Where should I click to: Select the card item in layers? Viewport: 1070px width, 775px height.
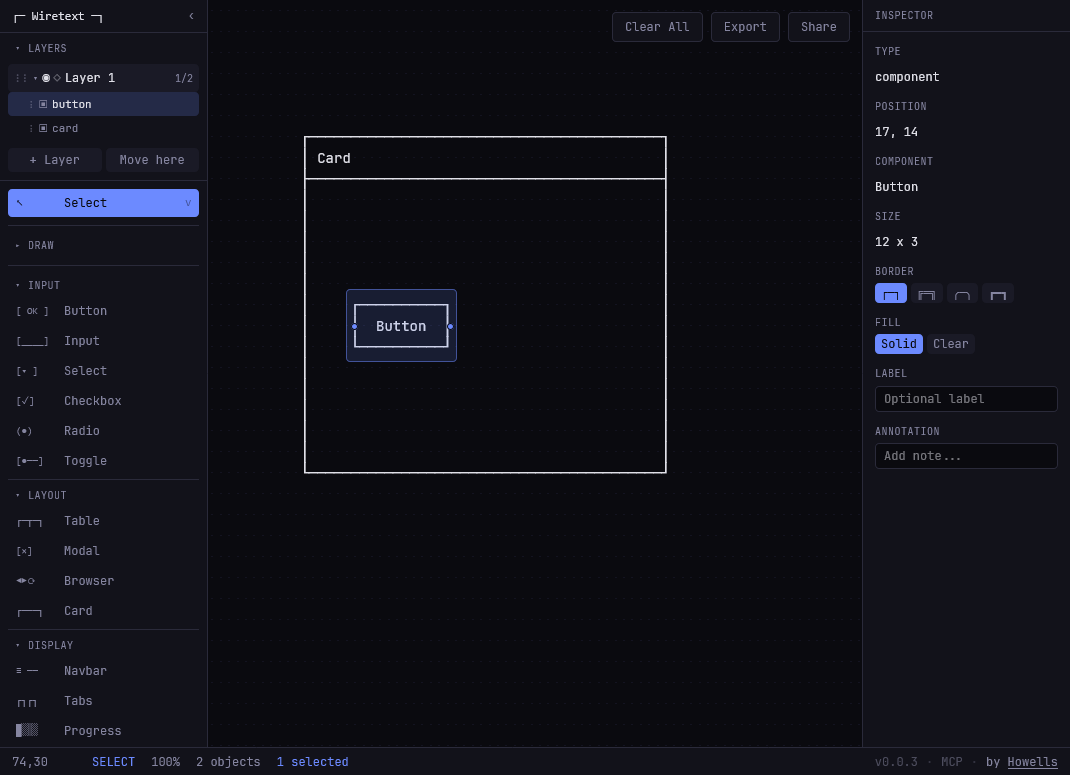pos(65,128)
